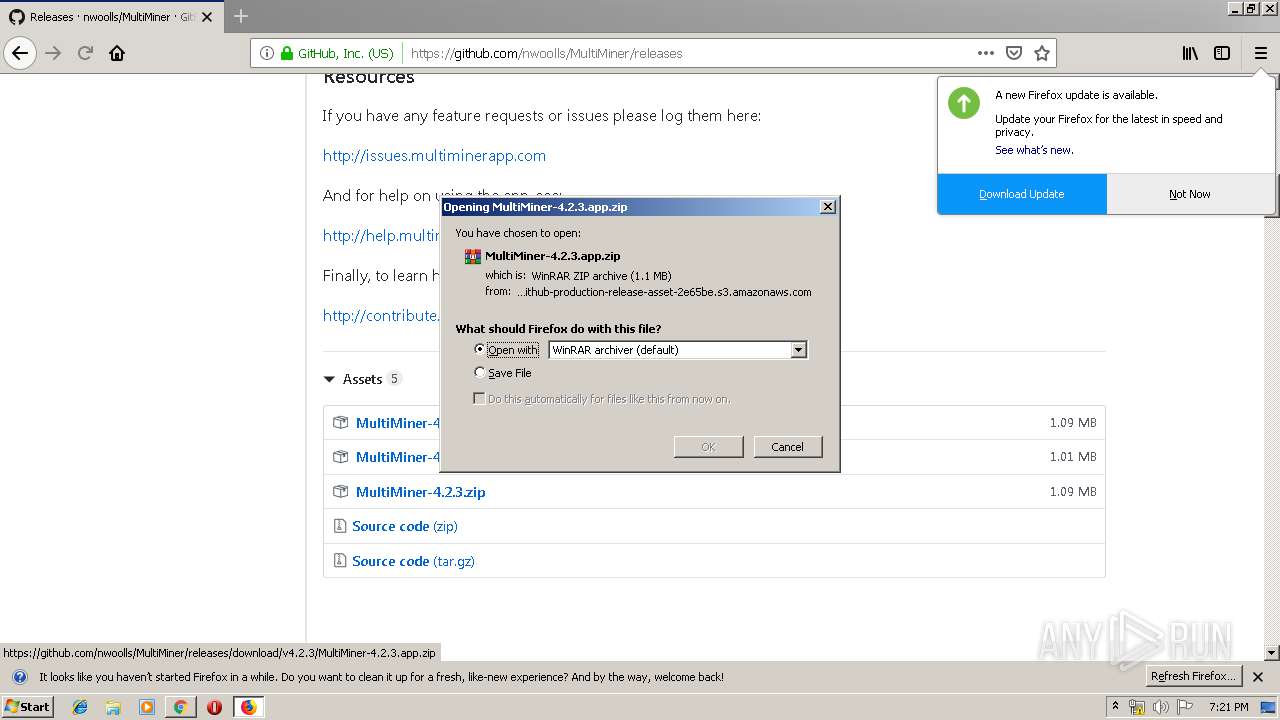
Task: Save page to Pocket icon
Action: tap(1014, 53)
